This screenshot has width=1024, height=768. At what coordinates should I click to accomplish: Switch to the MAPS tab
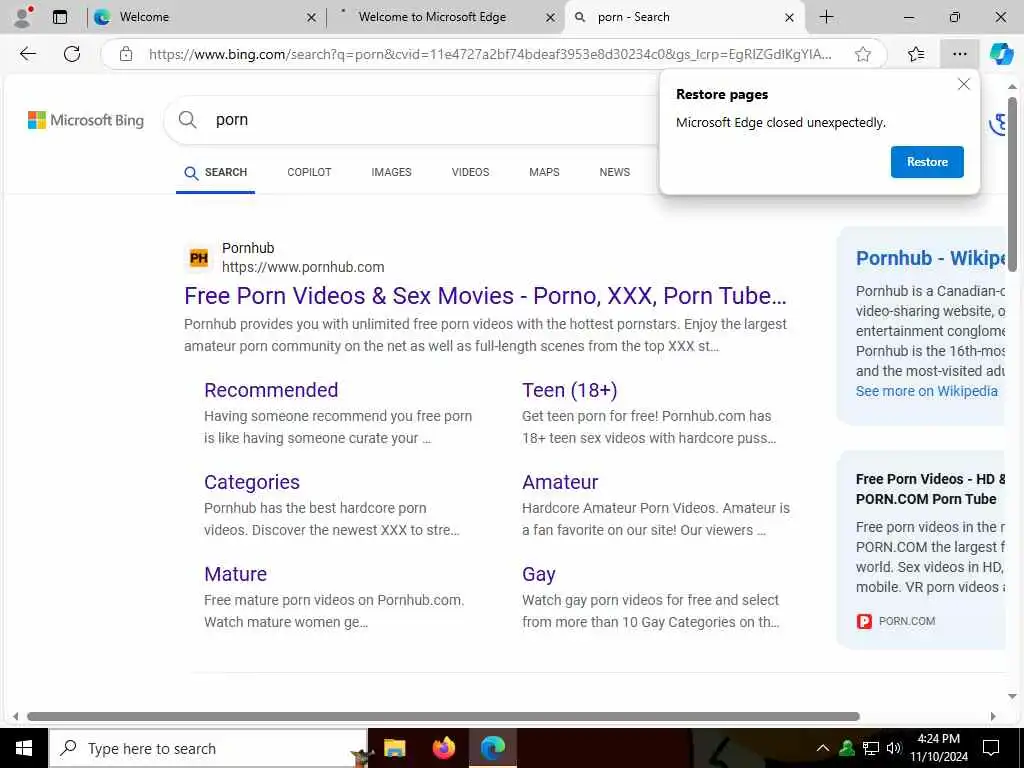[544, 172]
